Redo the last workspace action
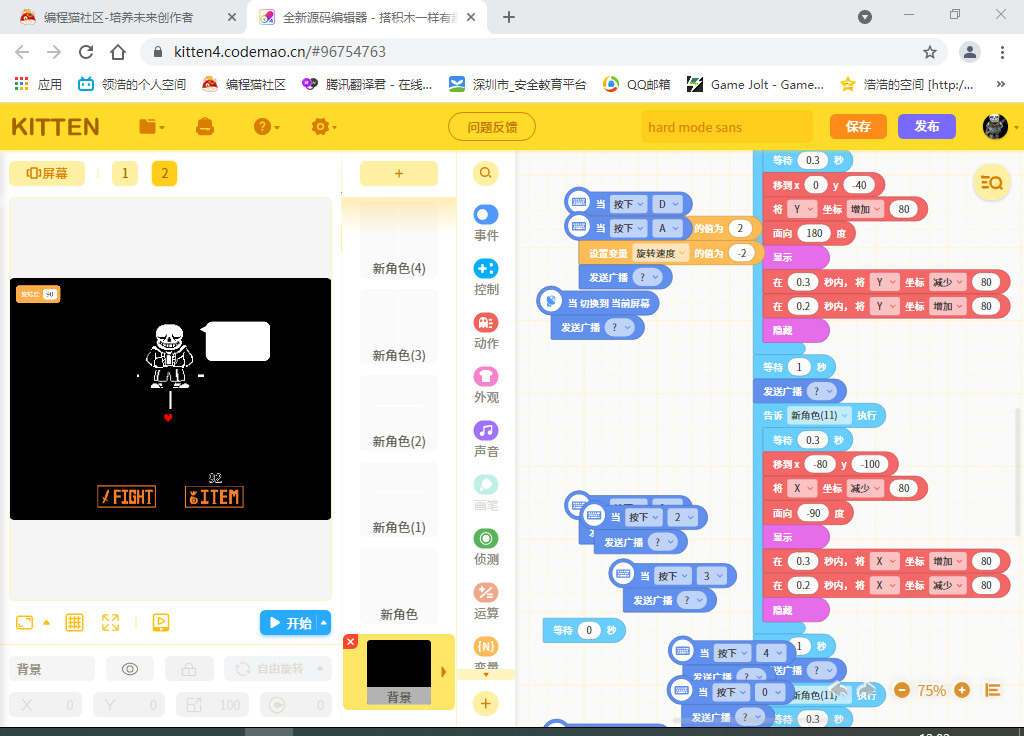Screen dimensions: 1024x736 [867, 691]
